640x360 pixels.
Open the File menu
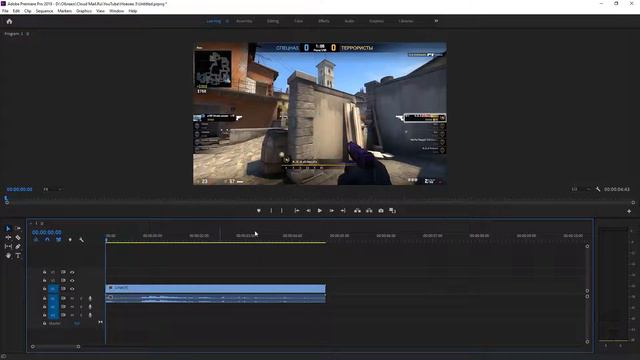(5, 11)
